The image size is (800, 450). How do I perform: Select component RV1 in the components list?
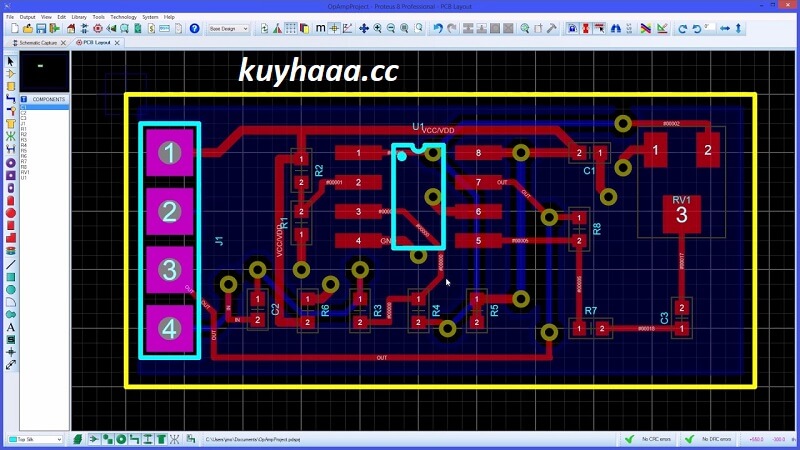[25, 172]
